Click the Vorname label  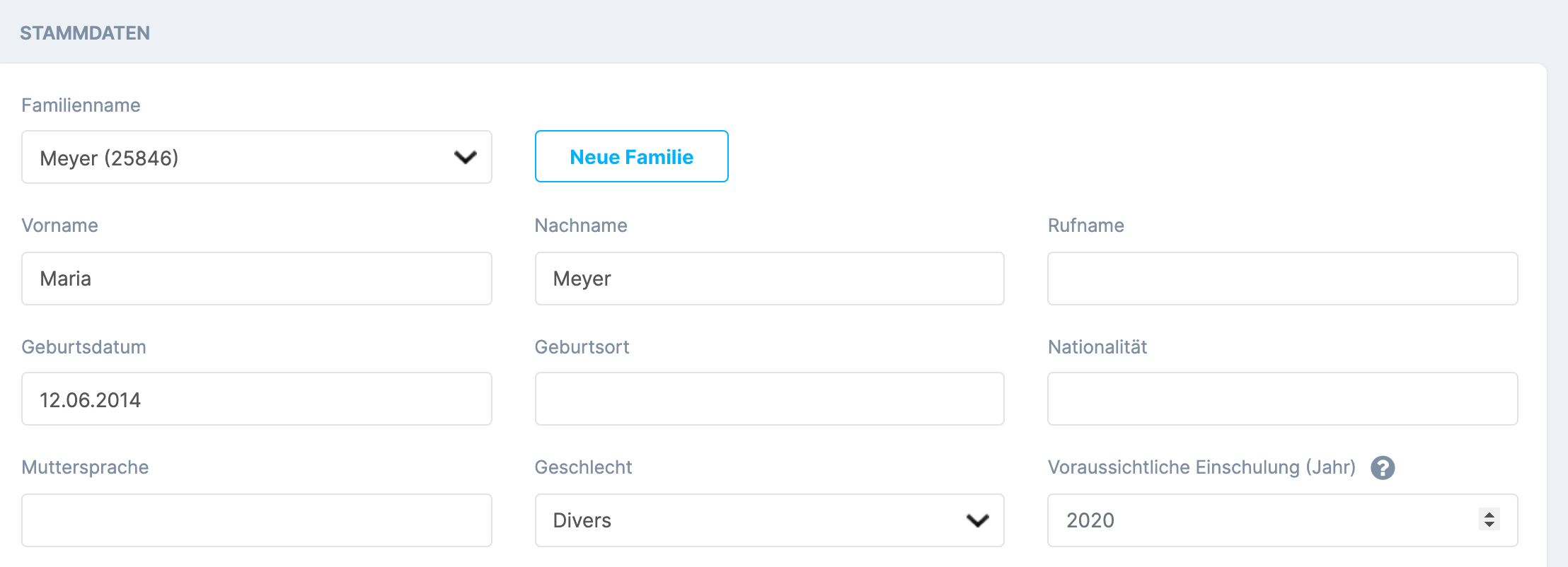(x=59, y=226)
